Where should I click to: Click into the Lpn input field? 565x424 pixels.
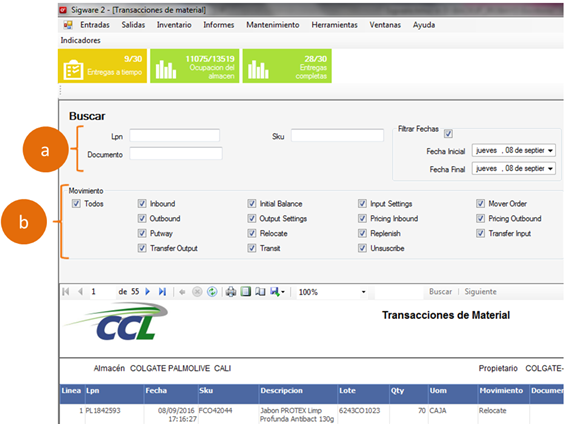pos(175,135)
